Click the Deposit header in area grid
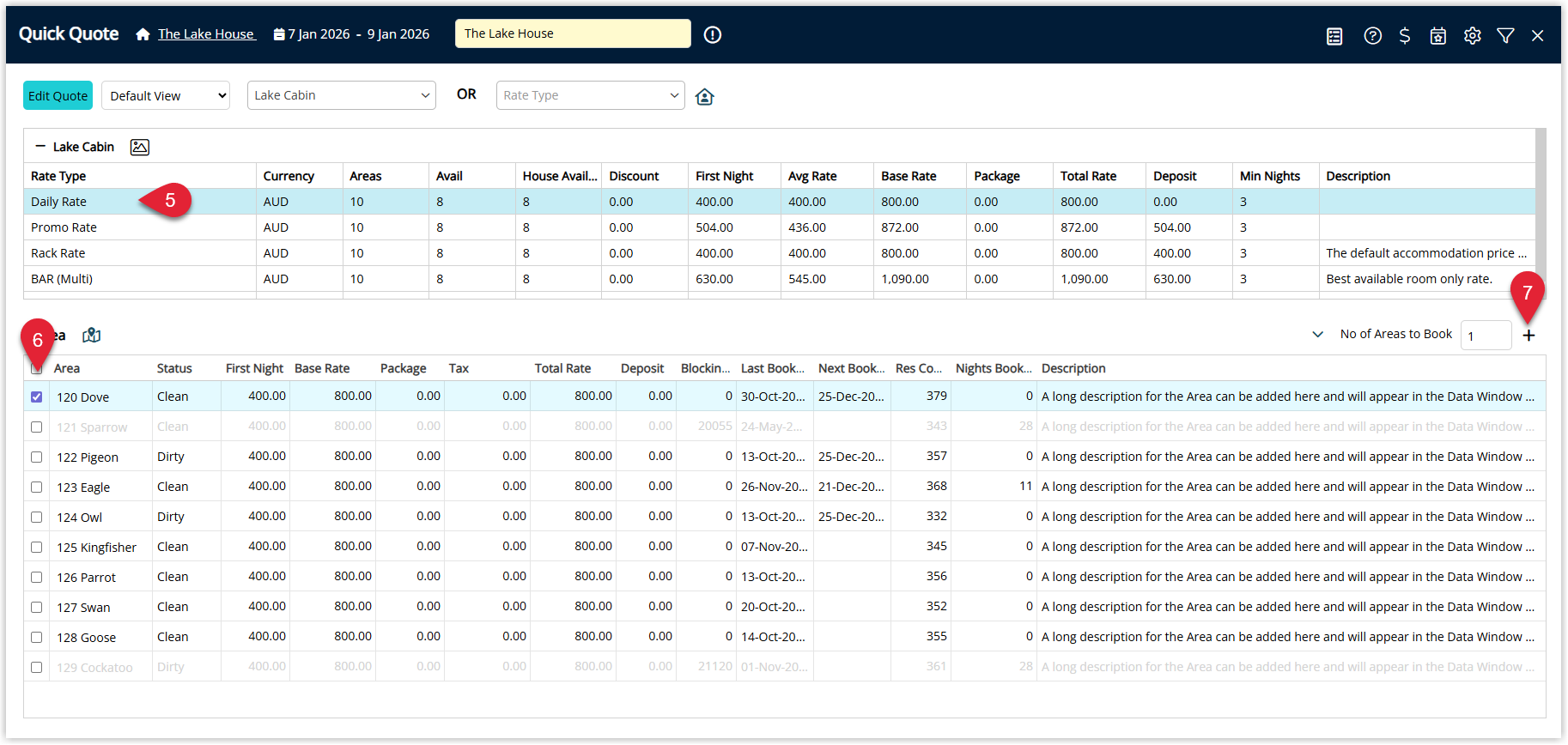The image size is (1568, 745). click(642, 368)
